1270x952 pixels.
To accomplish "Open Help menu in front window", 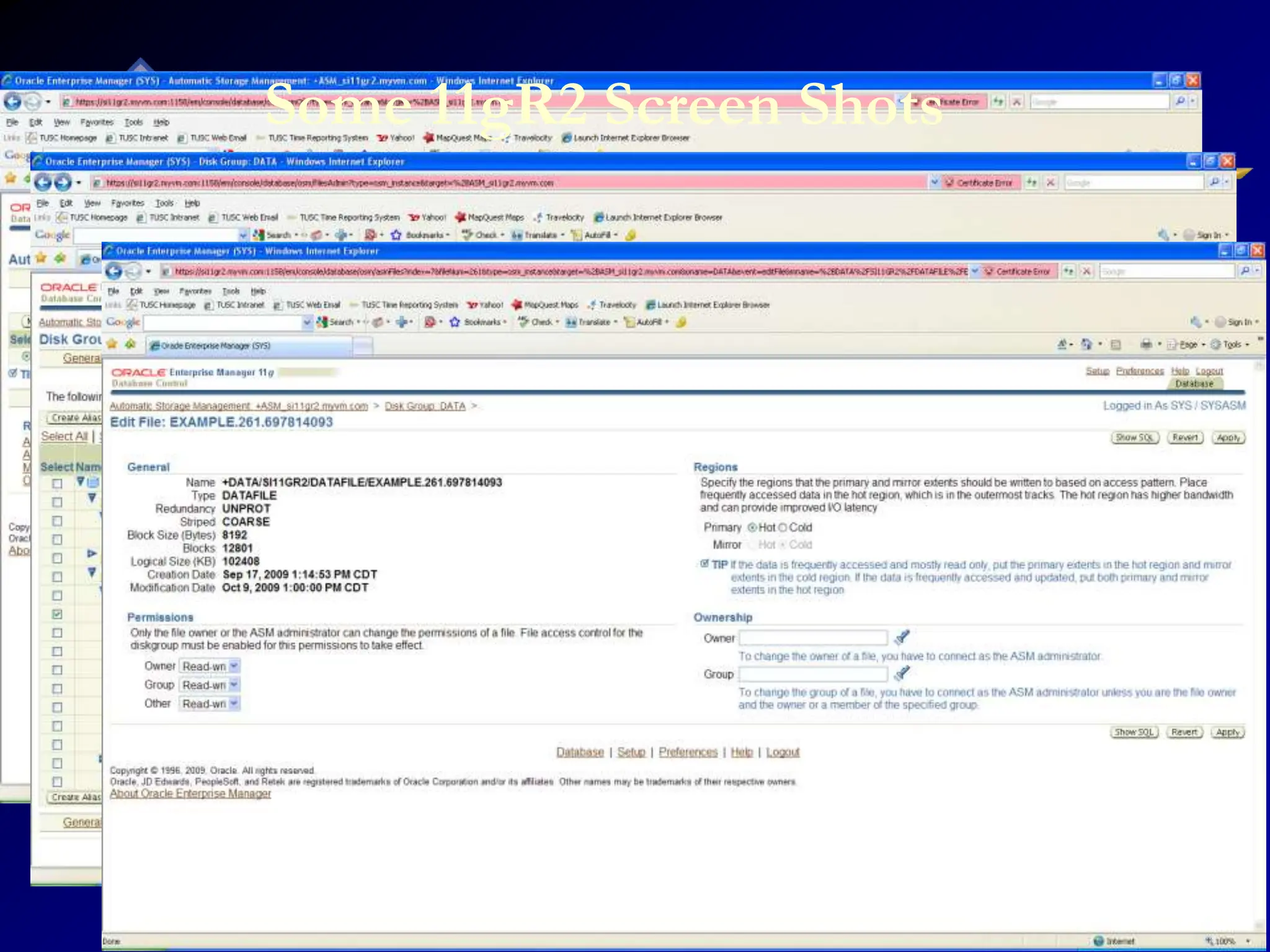I will [258, 291].
